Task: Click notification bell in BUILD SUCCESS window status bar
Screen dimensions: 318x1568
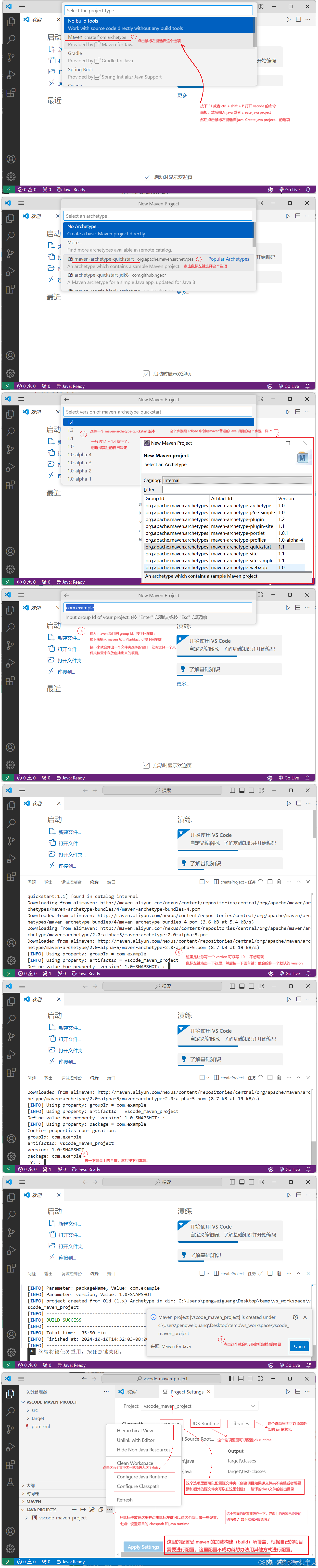Action: pyautogui.click(x=308, y=1365)
